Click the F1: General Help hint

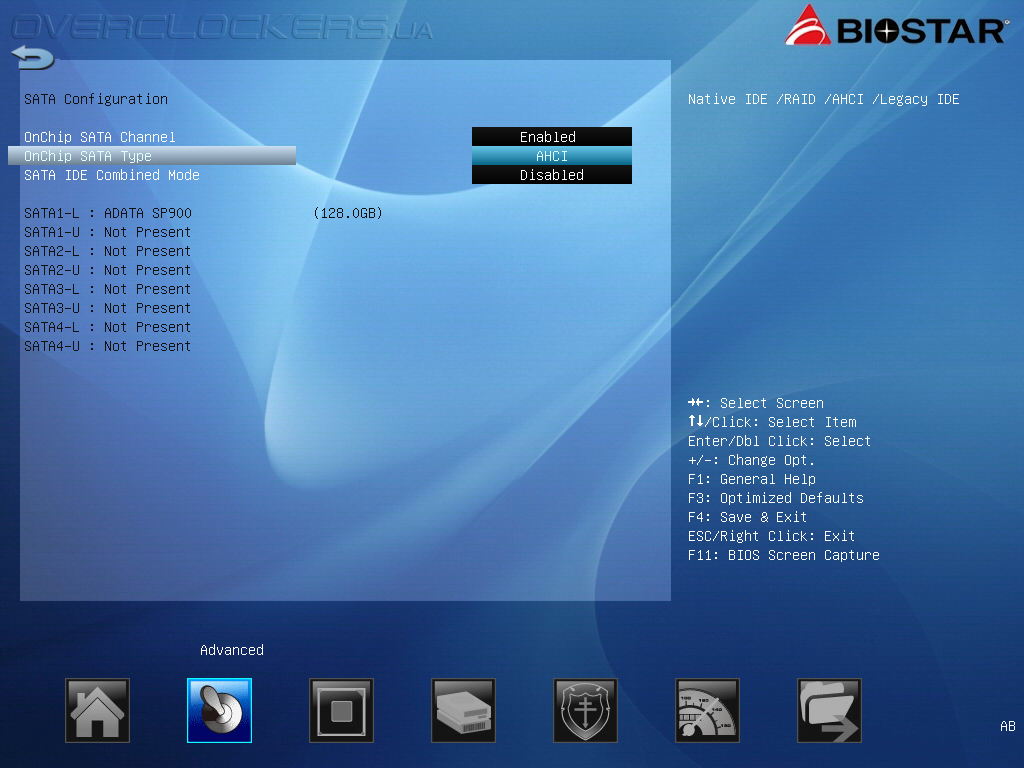pos(752,479)
